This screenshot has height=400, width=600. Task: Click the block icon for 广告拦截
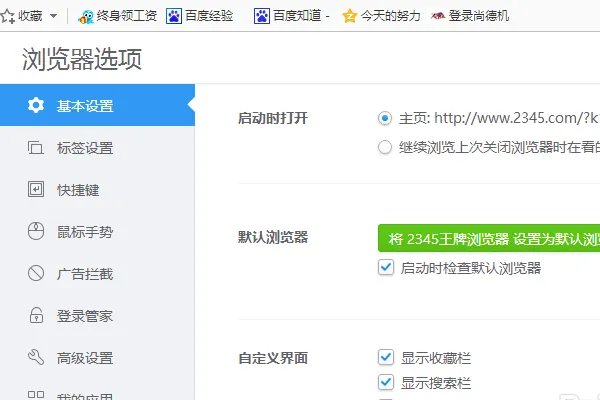coord(36,273)
